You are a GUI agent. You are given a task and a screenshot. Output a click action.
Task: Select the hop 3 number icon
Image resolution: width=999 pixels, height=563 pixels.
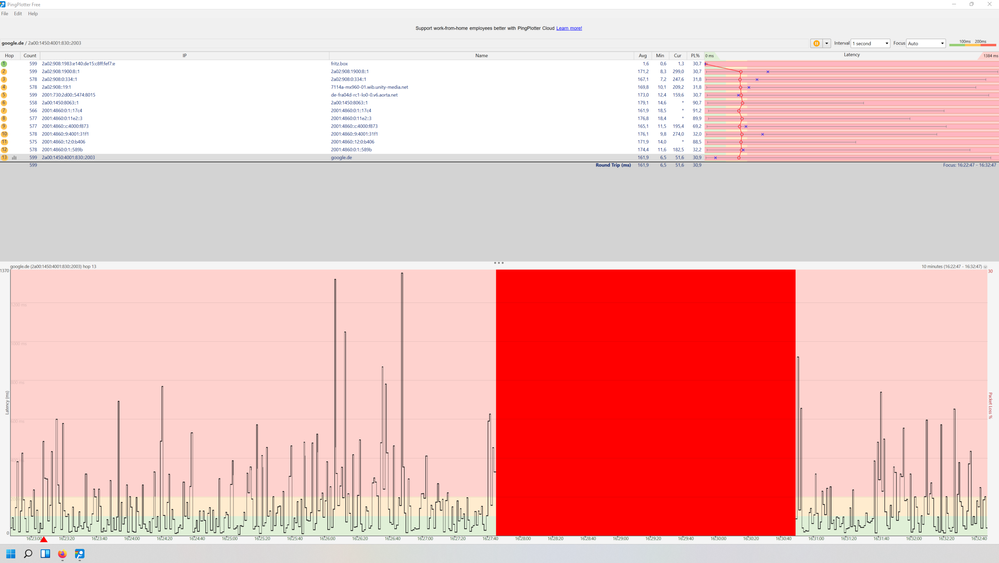click(4, 79)
